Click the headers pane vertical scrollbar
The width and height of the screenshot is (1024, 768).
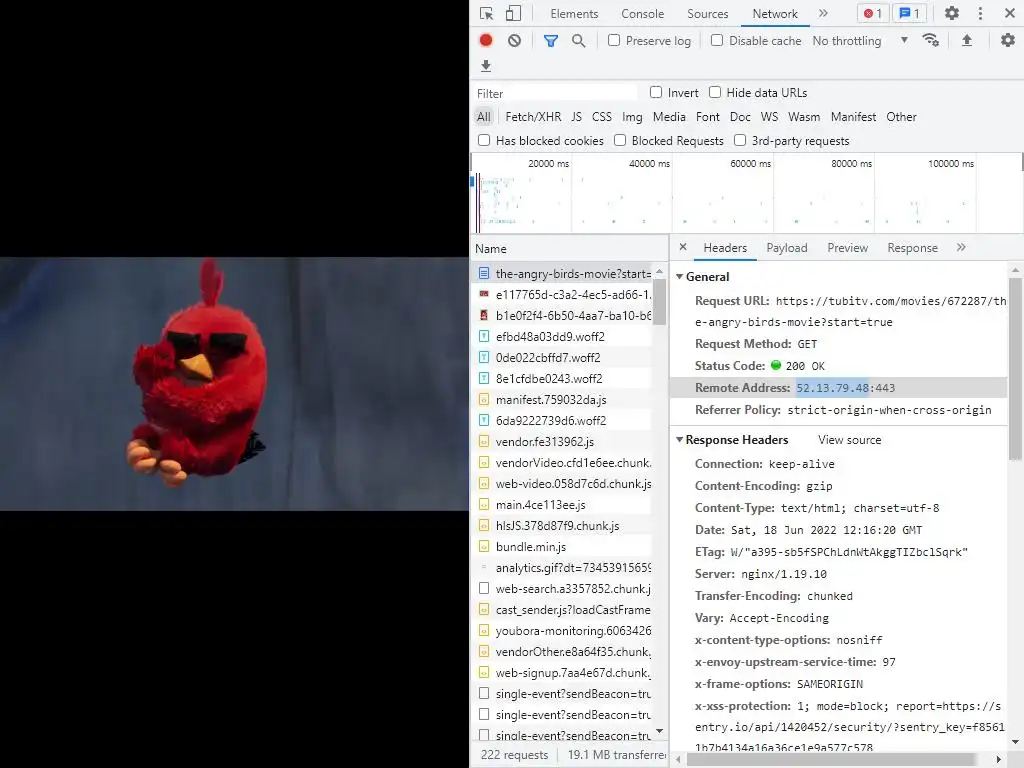coord(1014,368)
